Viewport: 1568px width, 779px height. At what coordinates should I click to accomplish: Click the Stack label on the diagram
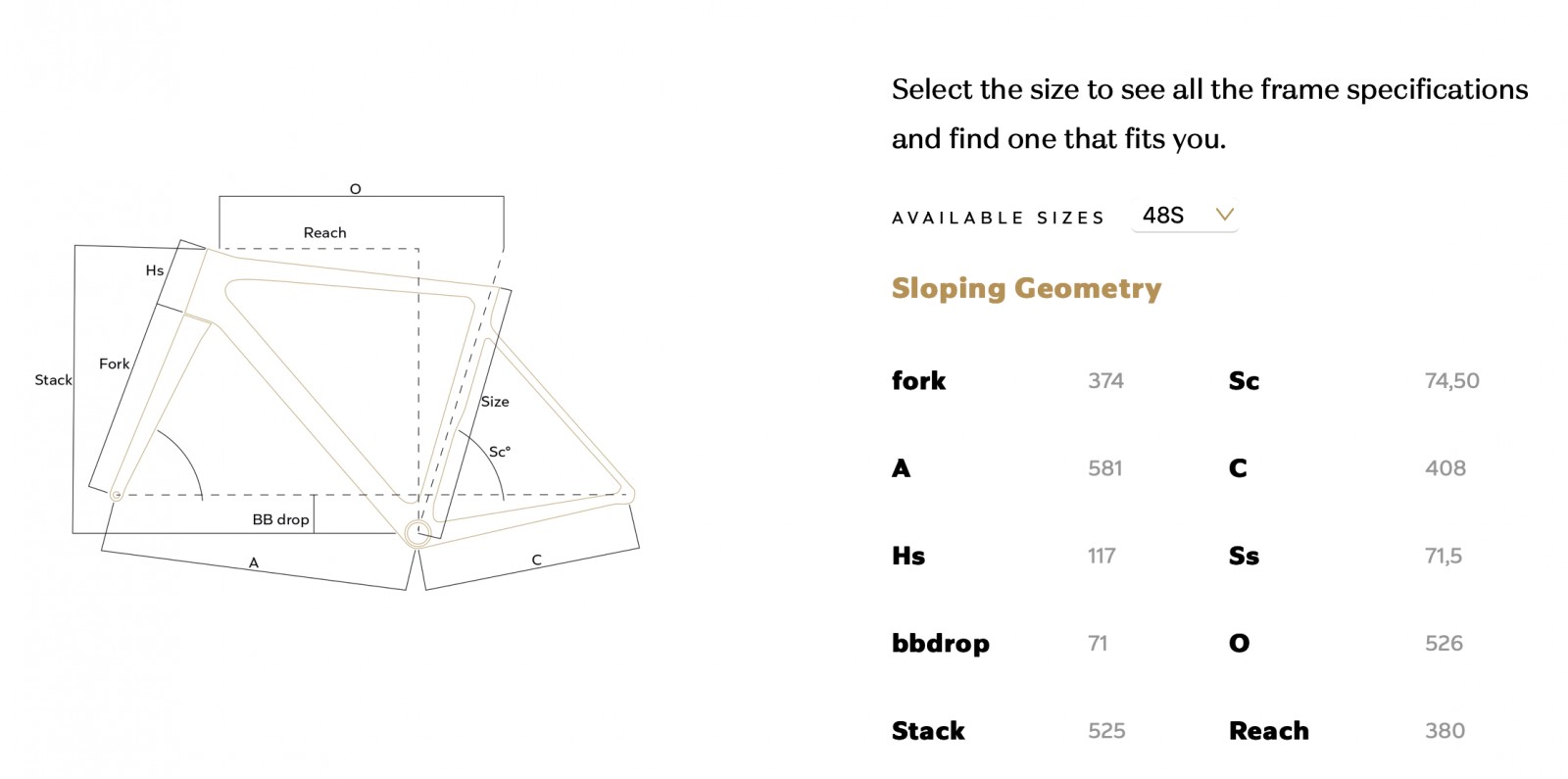click(53, 380)
